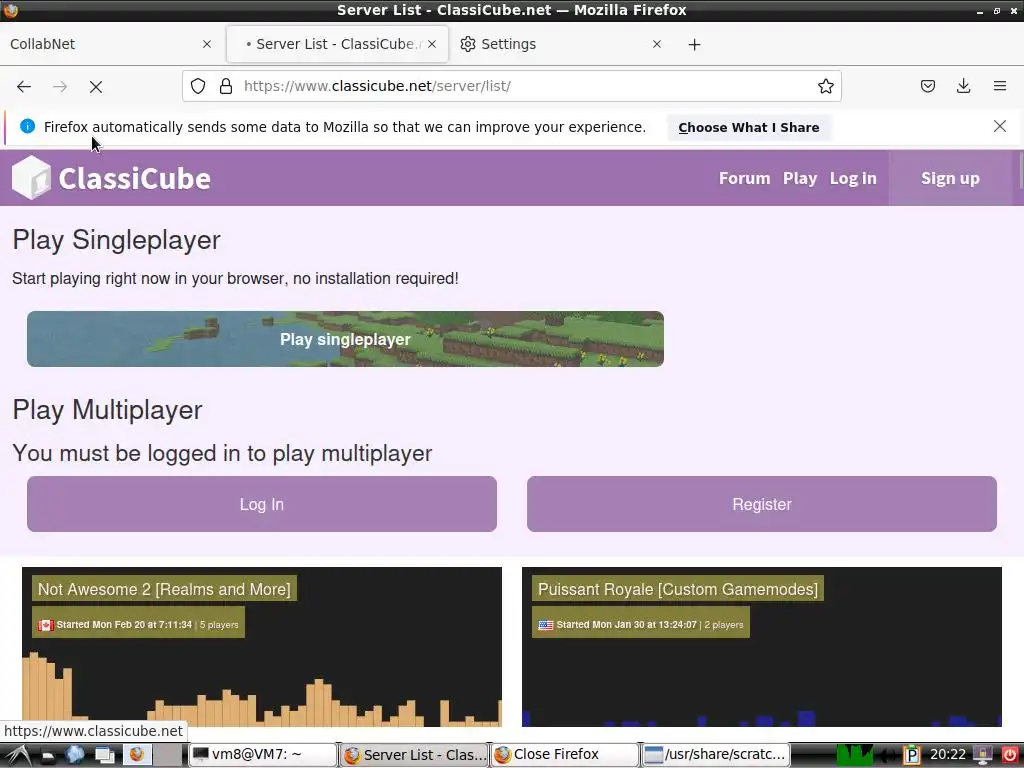
Task: Click the Not Awesome 2 player activity graph
Action: click(x=262, y=689)
